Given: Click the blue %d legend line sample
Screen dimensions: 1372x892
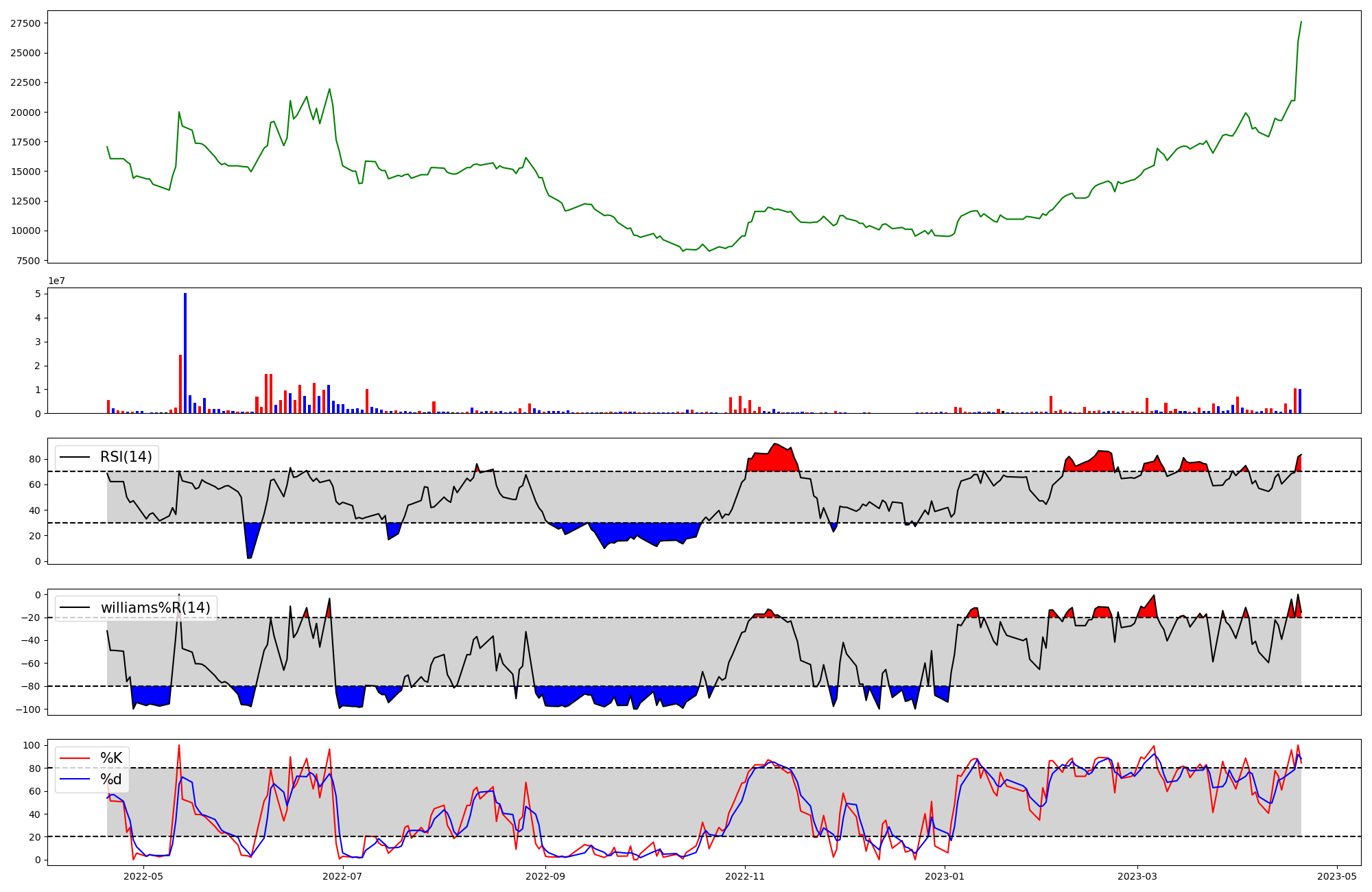Looking at the screenshot, I should (x=75, y=779).
